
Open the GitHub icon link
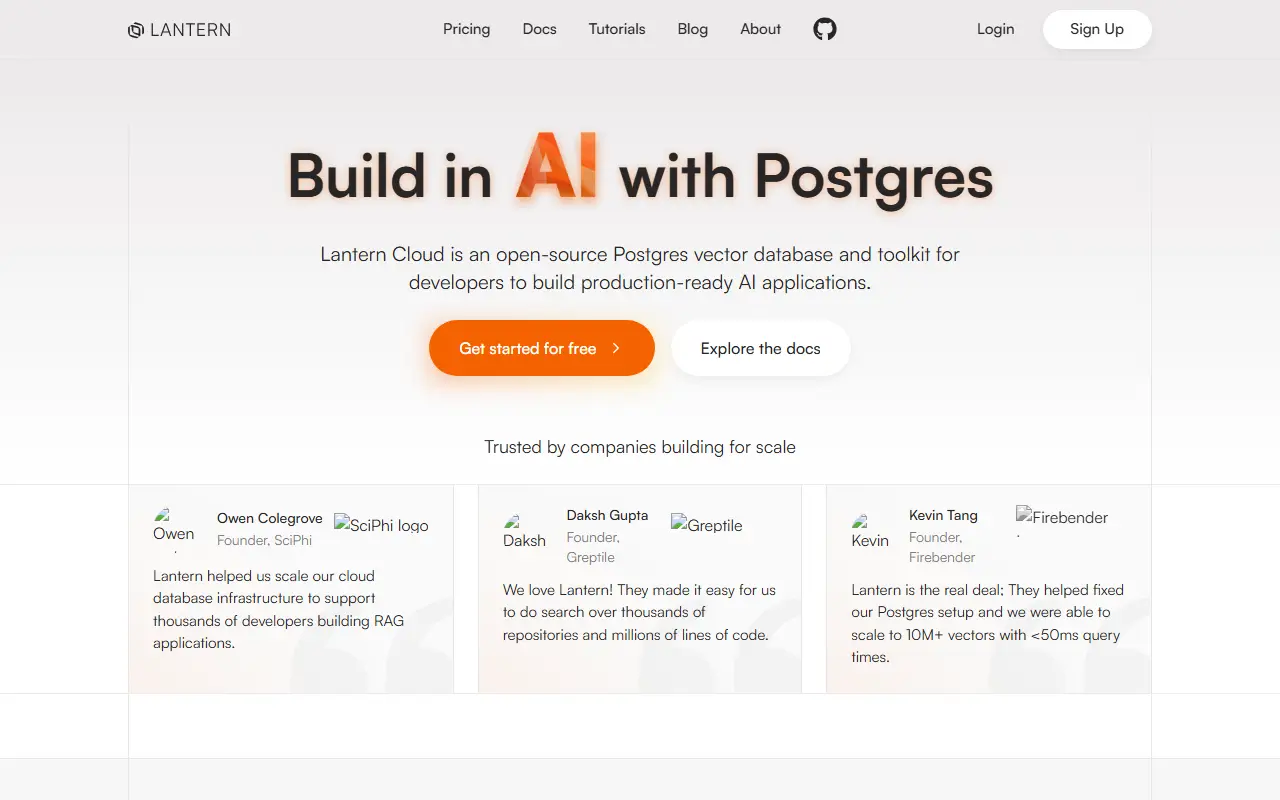coord(825,29)
